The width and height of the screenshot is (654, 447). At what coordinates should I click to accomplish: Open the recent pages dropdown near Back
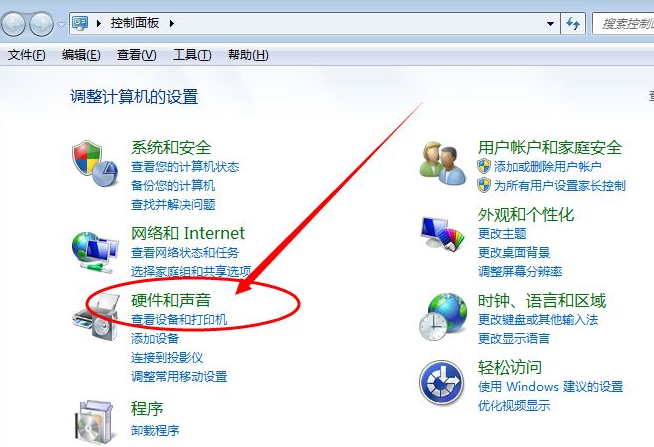[61, 25]
